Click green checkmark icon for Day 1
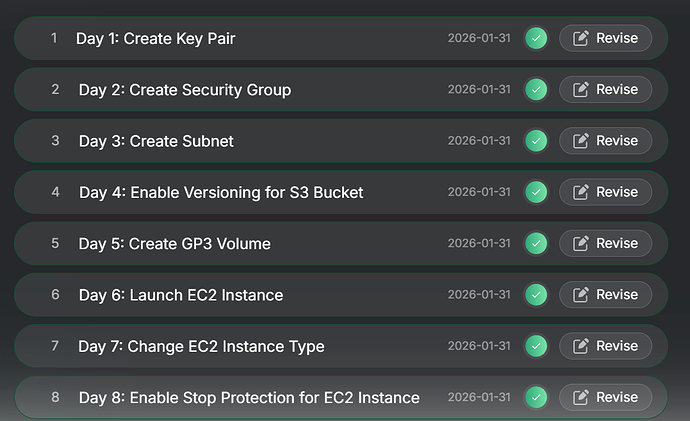The height and width of the screenshot is (421, 690). pyautogui.click(x=537, y=39)
